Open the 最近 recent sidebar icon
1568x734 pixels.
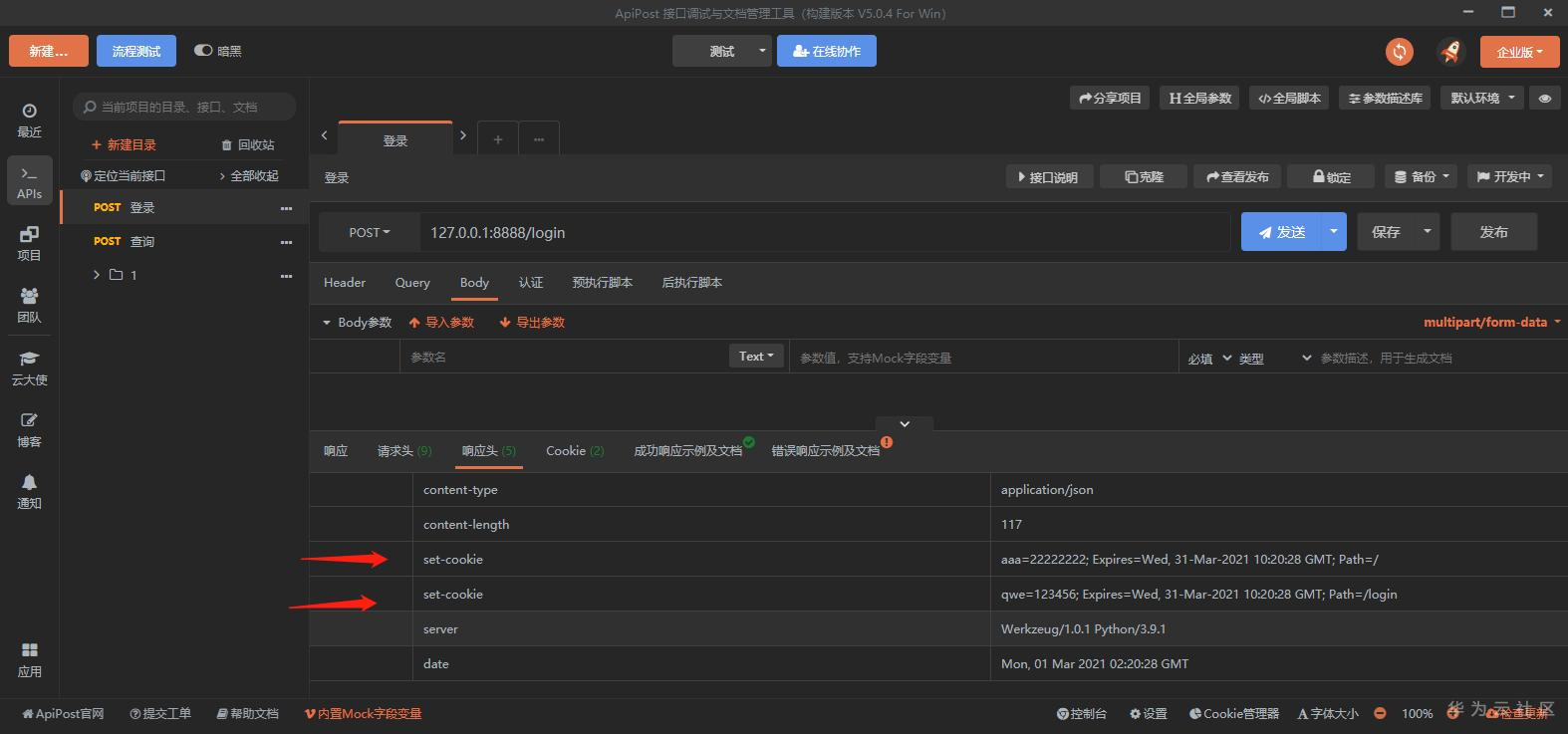pos(30,120)
